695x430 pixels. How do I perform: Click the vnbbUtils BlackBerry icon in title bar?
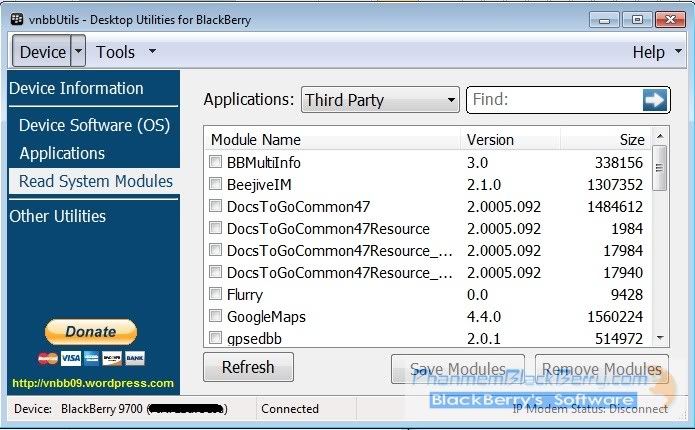(x=17, y=19)
